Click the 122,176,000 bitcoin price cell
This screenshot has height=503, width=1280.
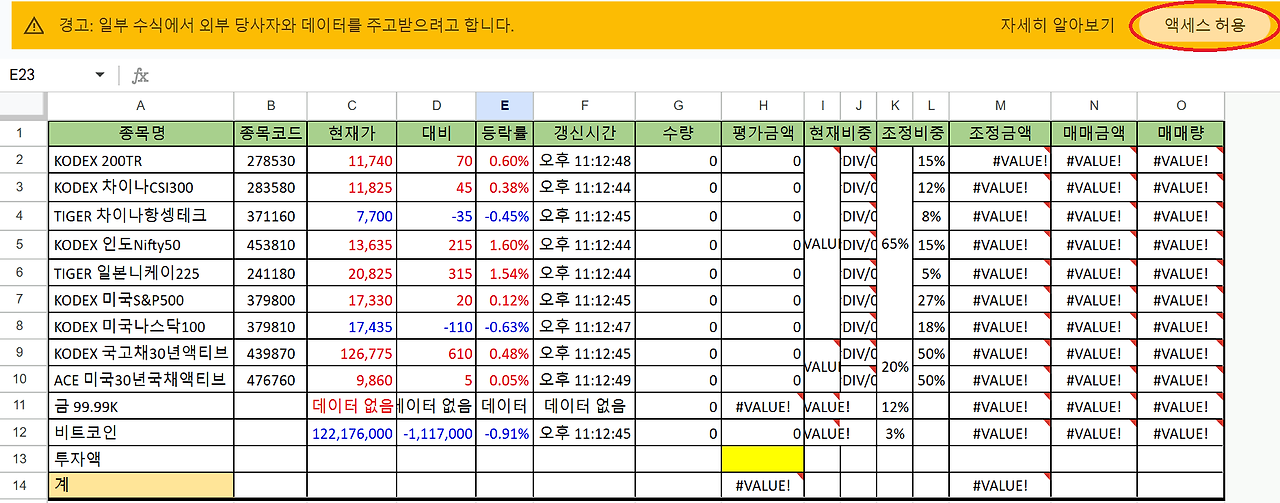coord(352,433)
